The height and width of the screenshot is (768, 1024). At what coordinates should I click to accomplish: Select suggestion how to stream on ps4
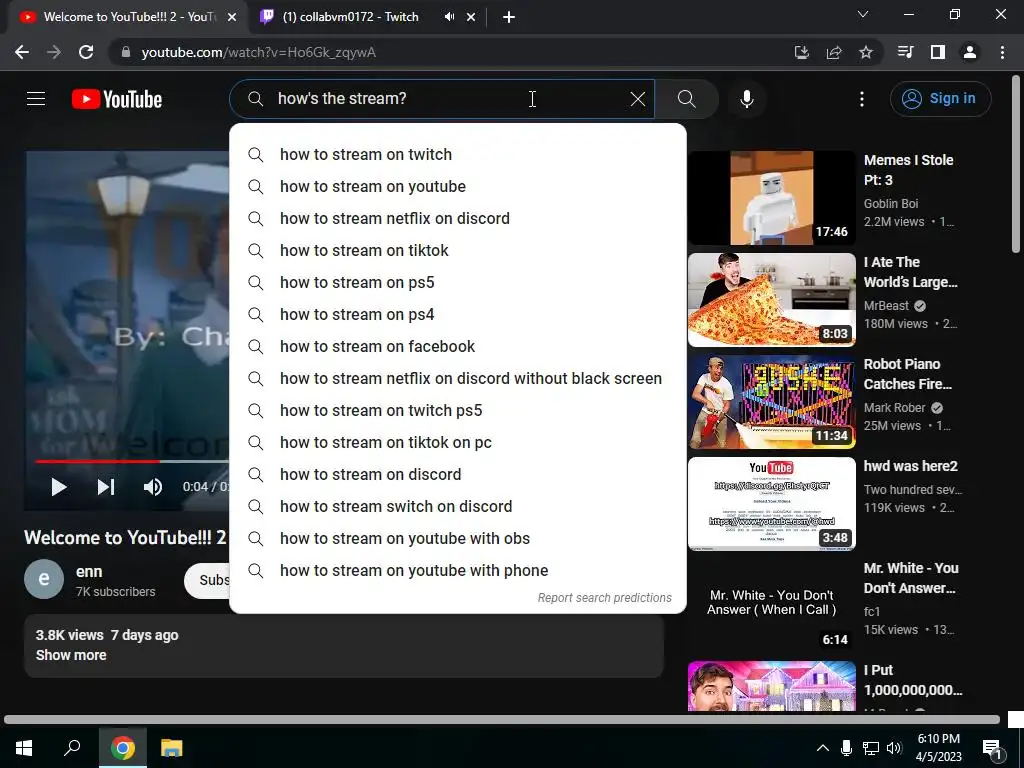[458, 315]
